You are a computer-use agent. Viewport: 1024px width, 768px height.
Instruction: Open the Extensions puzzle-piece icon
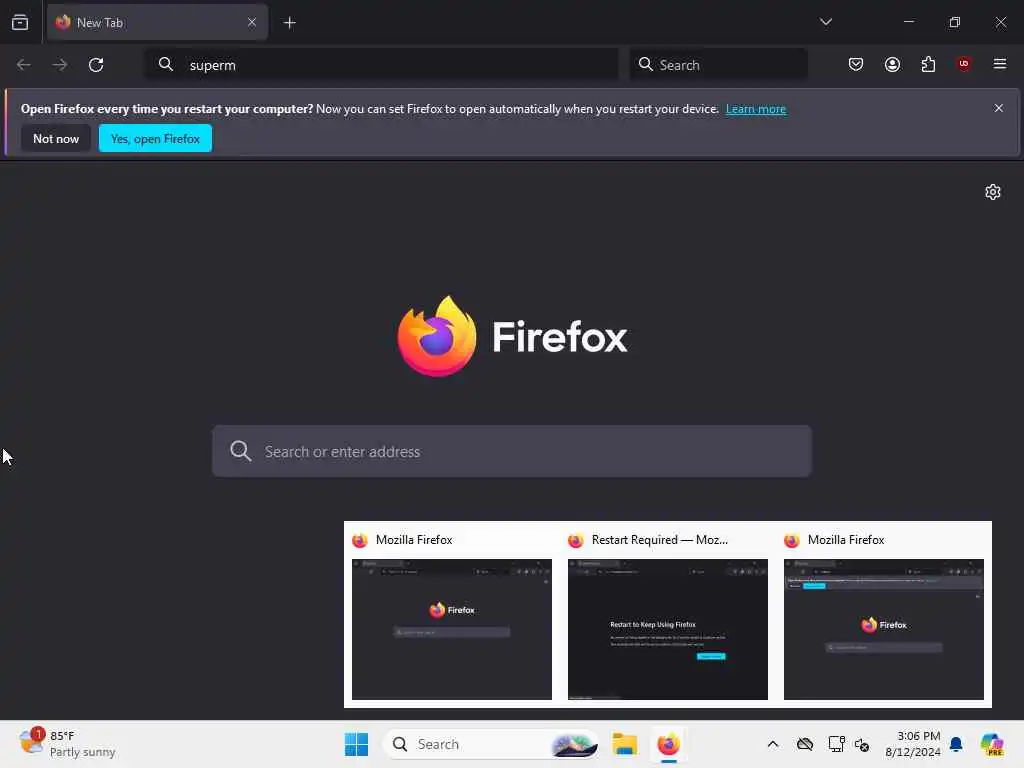tap(928, 64)
